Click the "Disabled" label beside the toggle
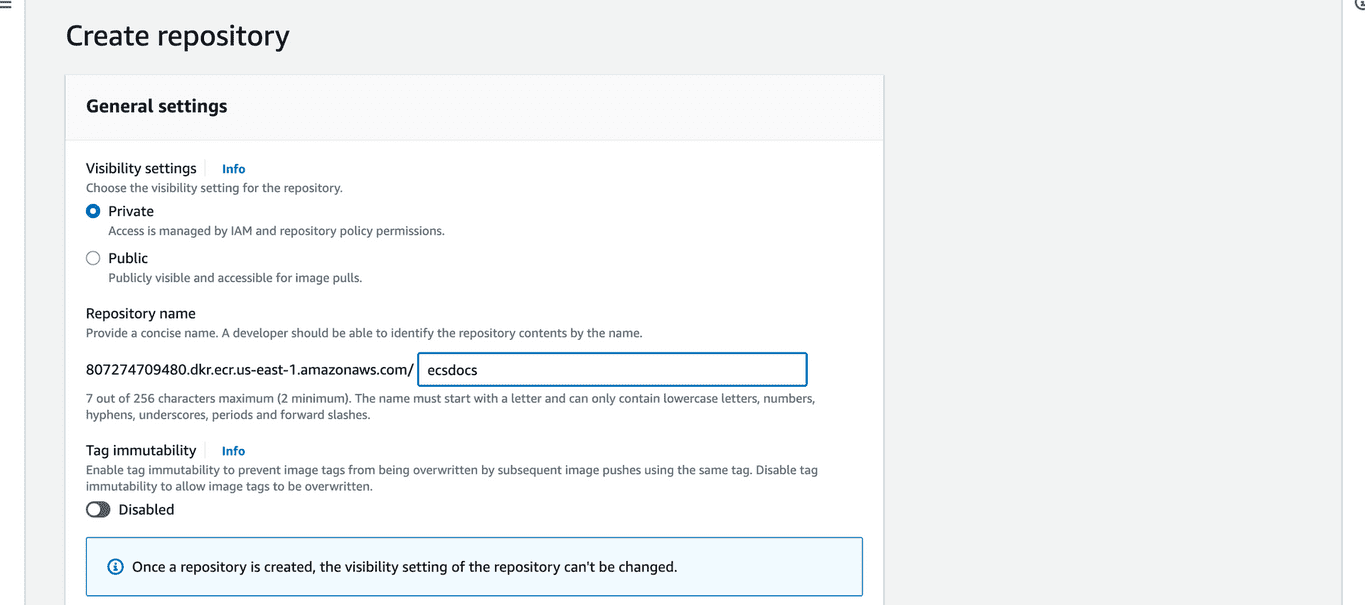Viewport: 1365px width, 605px height. (146, 510)
